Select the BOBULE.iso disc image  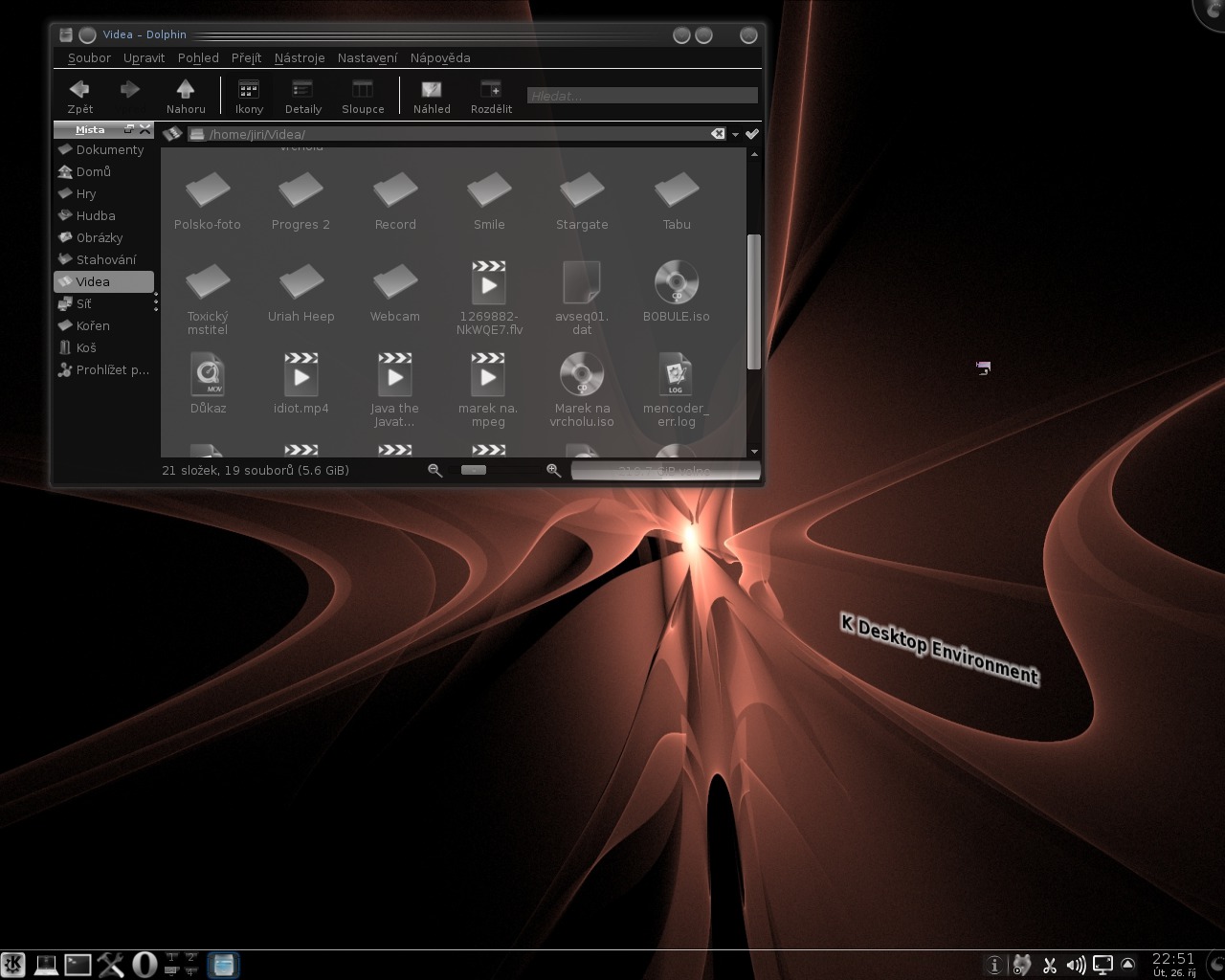tap(677, 293)
